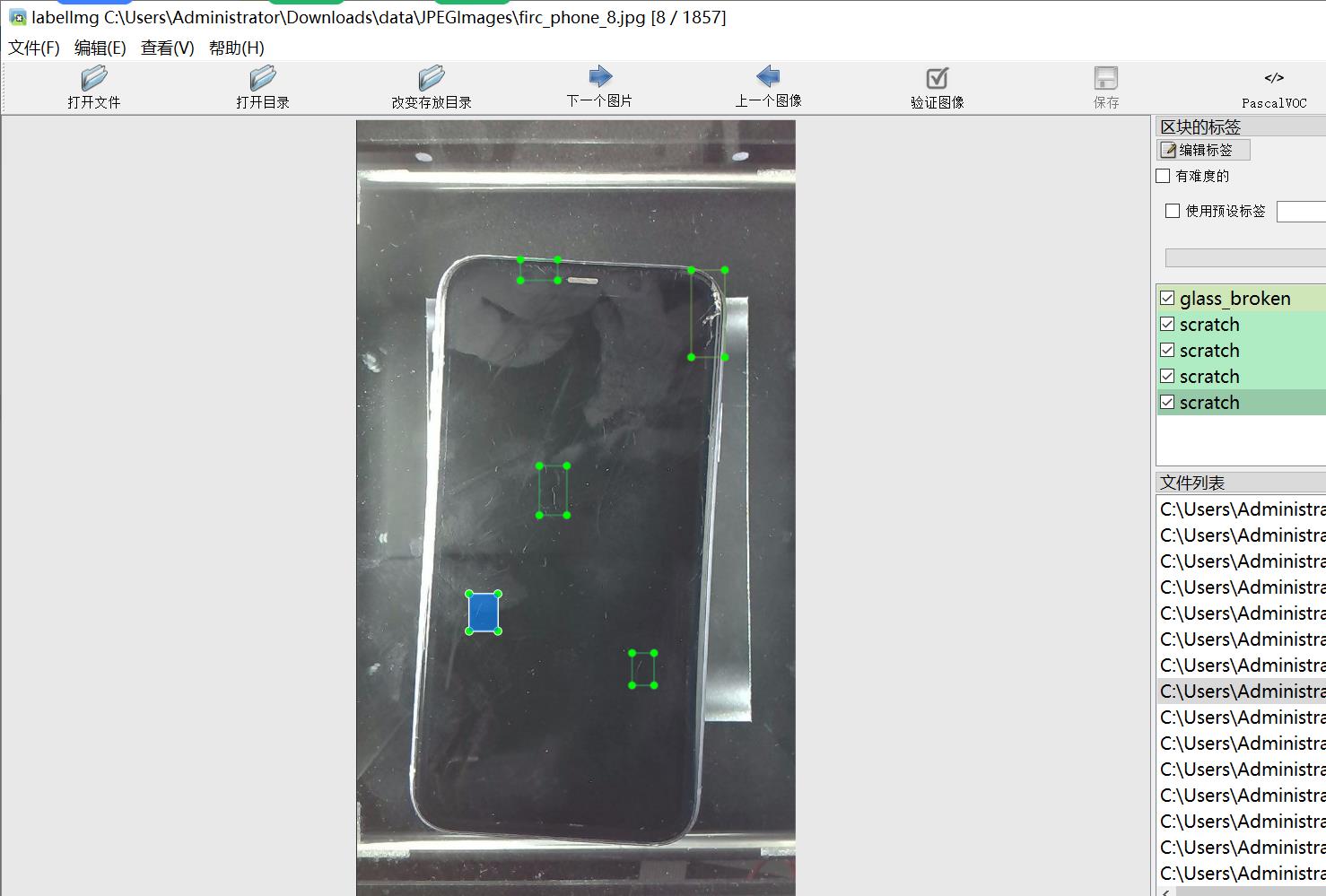The height and width of the screenshot is (896, 1326).
Task: Click the 改变存放目录 change save directory icon
Action: (431, 77)
